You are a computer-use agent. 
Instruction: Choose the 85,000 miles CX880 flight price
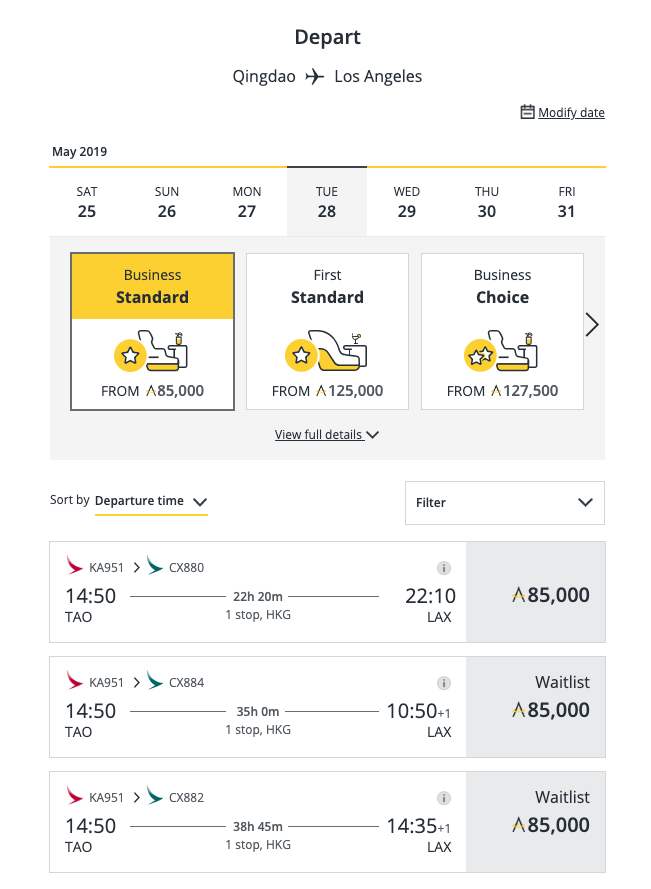click(x=536, y=592)
